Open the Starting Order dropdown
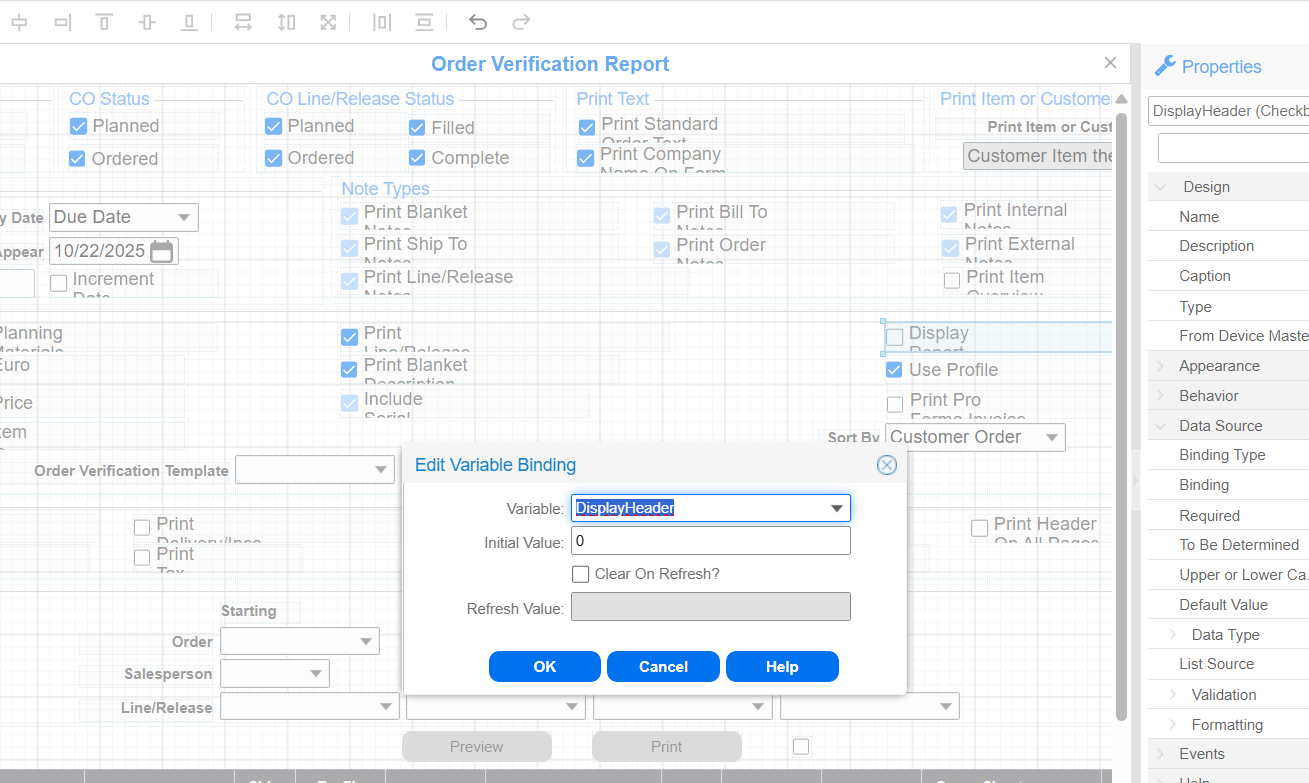This screenshot has height=783, width=1309. (x=366, y=641)
